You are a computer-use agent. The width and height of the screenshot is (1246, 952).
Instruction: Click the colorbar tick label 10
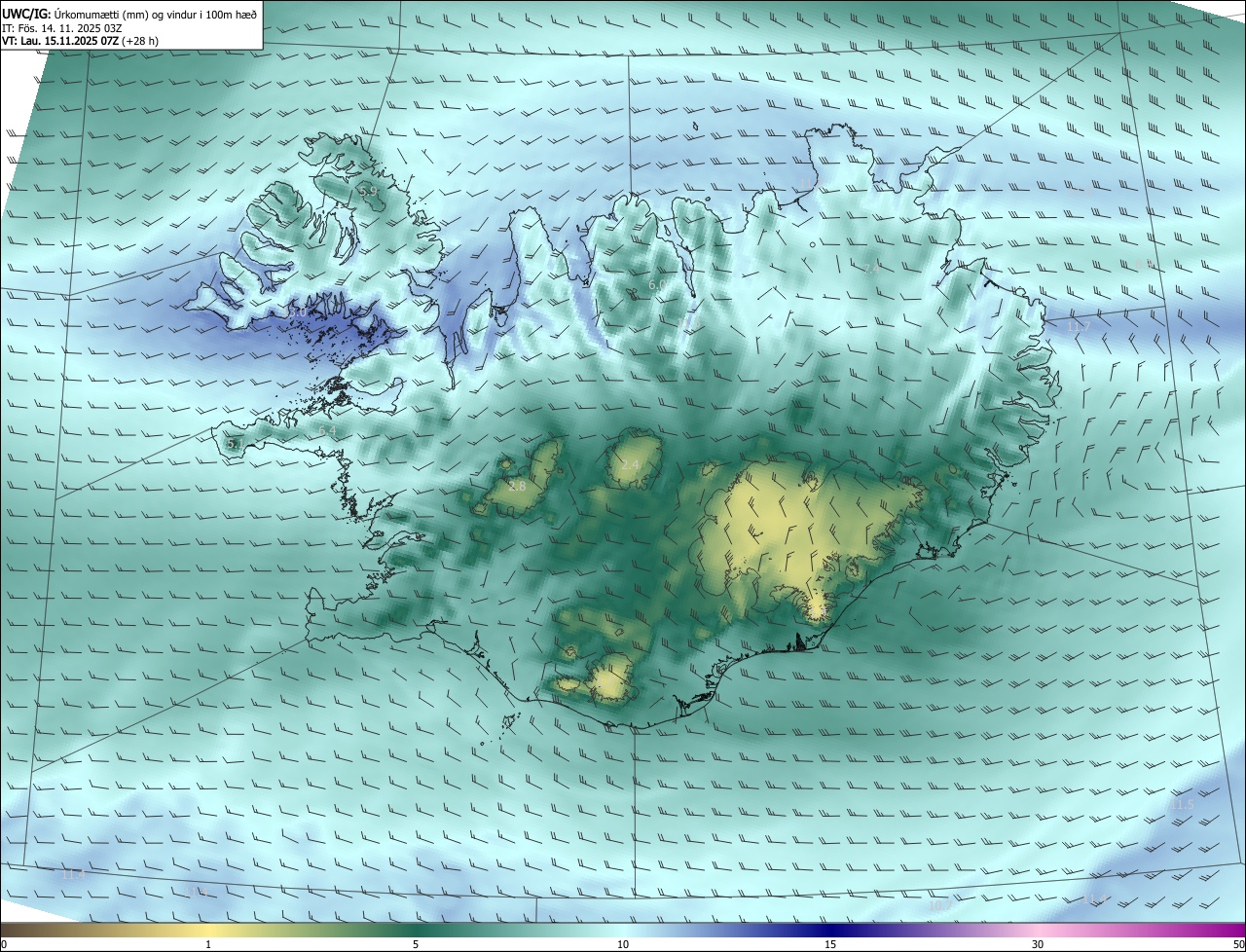click(623, 945)
